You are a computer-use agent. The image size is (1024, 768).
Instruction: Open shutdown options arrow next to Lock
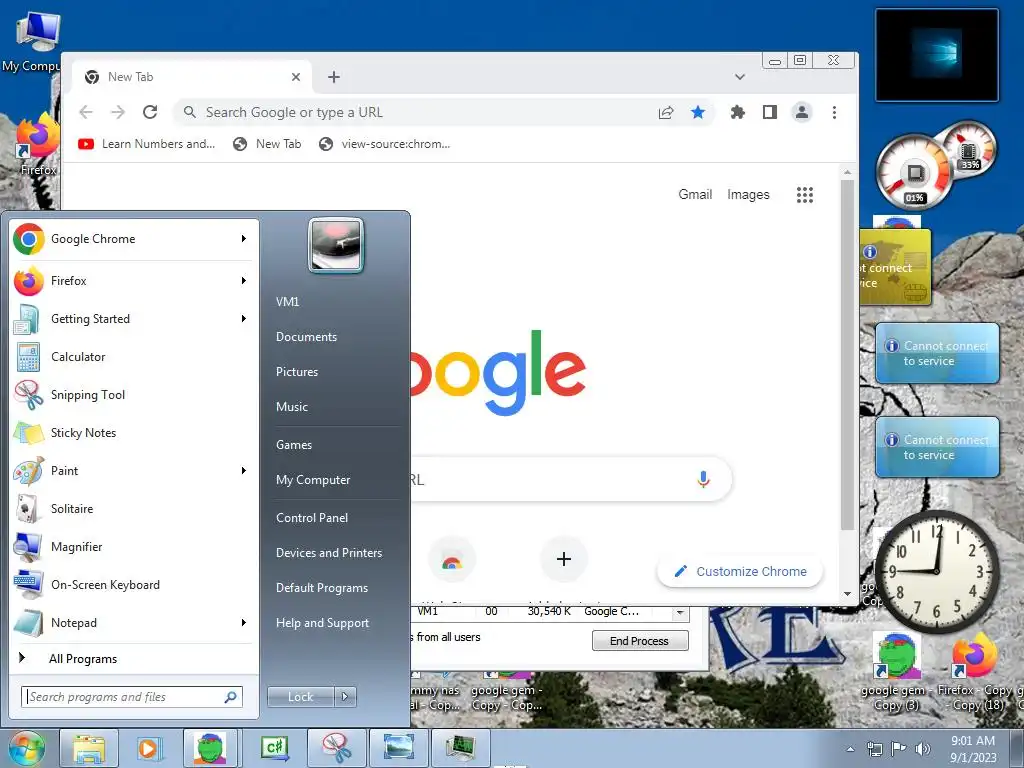click(345, 697)
